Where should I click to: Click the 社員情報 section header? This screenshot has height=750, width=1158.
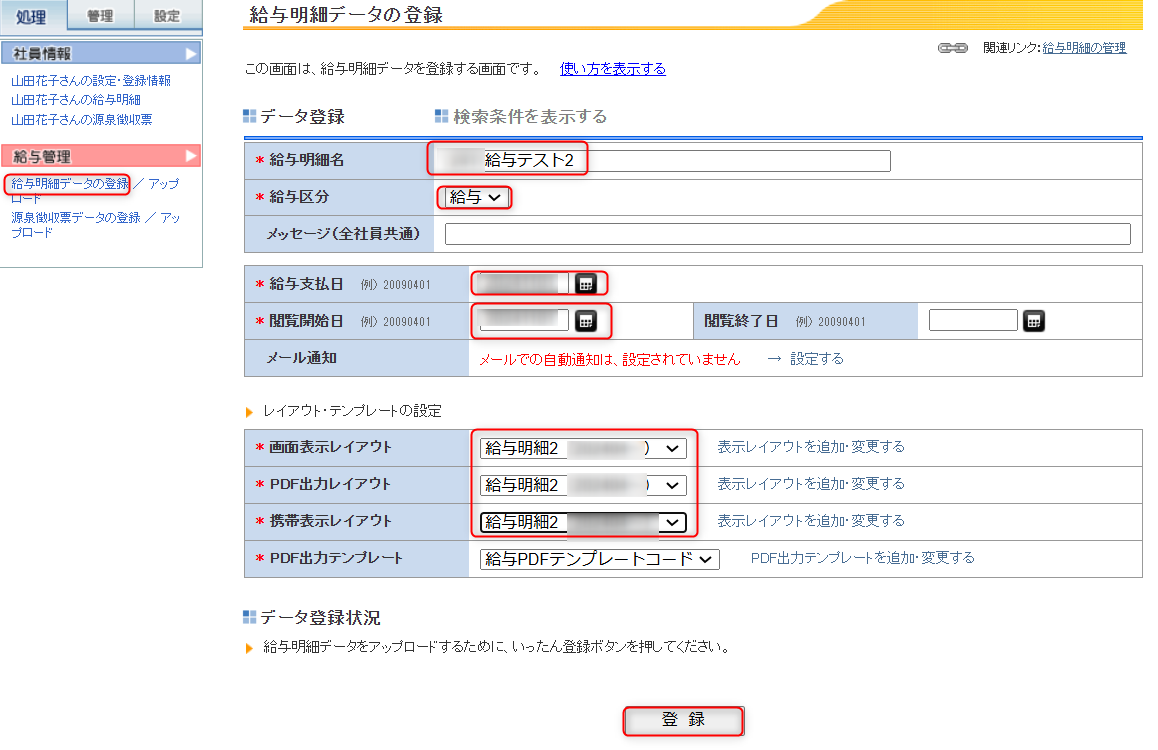pyautogui.click(x=100, y=53)
